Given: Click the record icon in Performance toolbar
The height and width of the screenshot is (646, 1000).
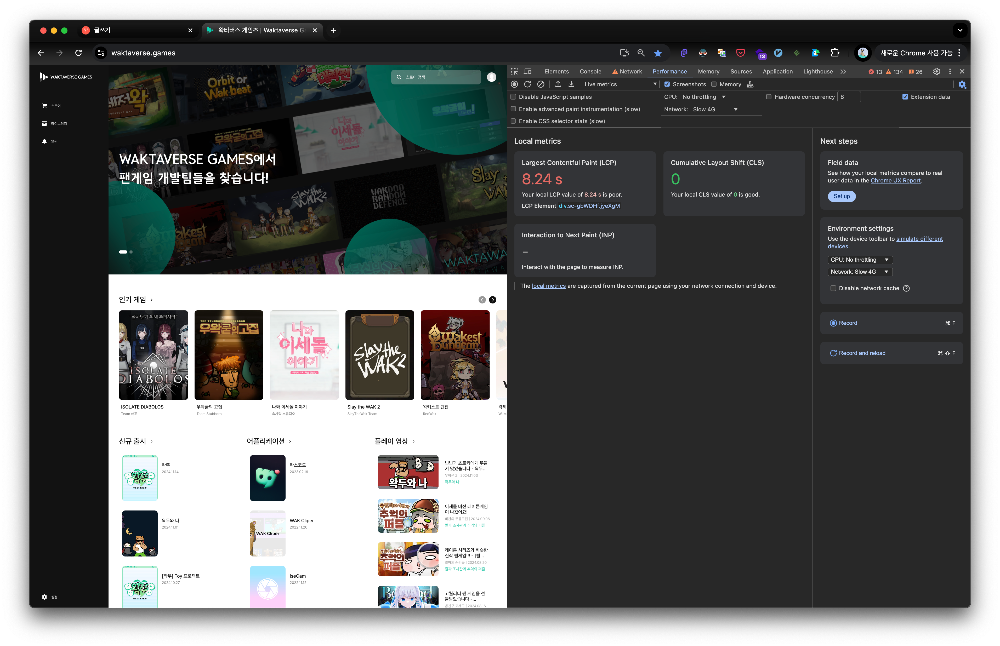Looking at the screenshot, I should click(515, 84).
